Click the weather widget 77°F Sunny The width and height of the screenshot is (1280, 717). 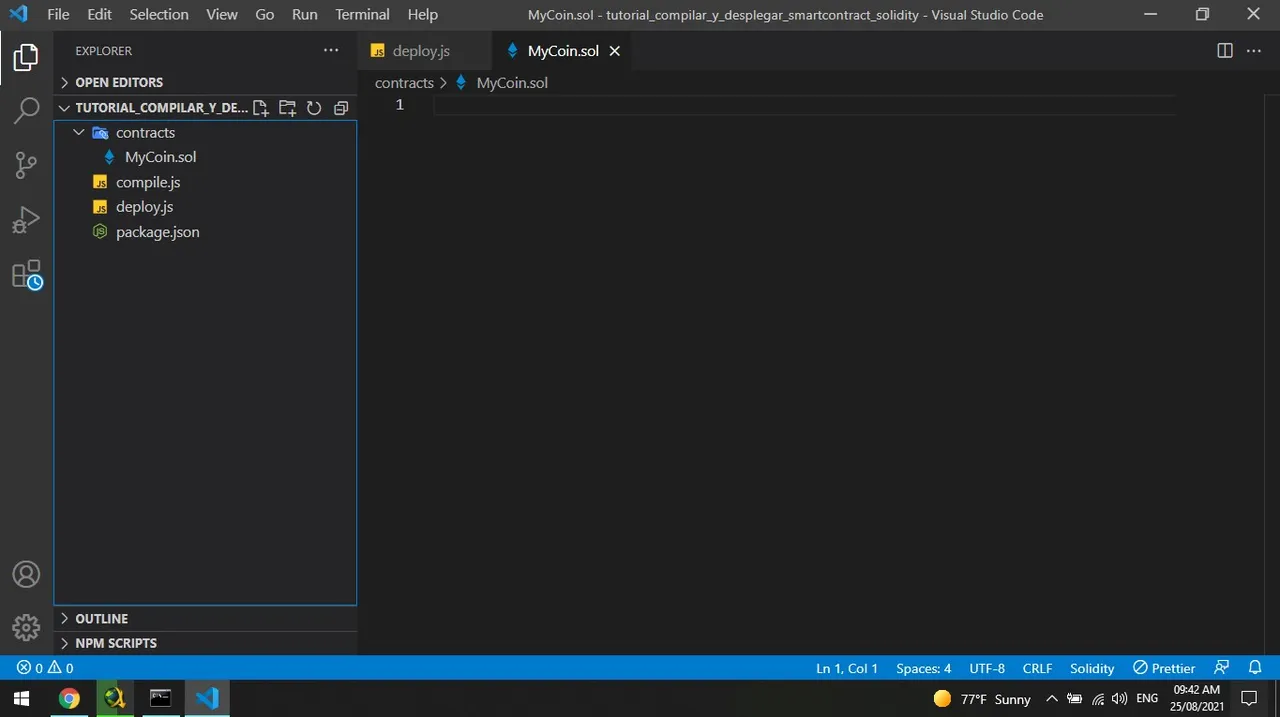pyautogui.click(x=982, y=699)
